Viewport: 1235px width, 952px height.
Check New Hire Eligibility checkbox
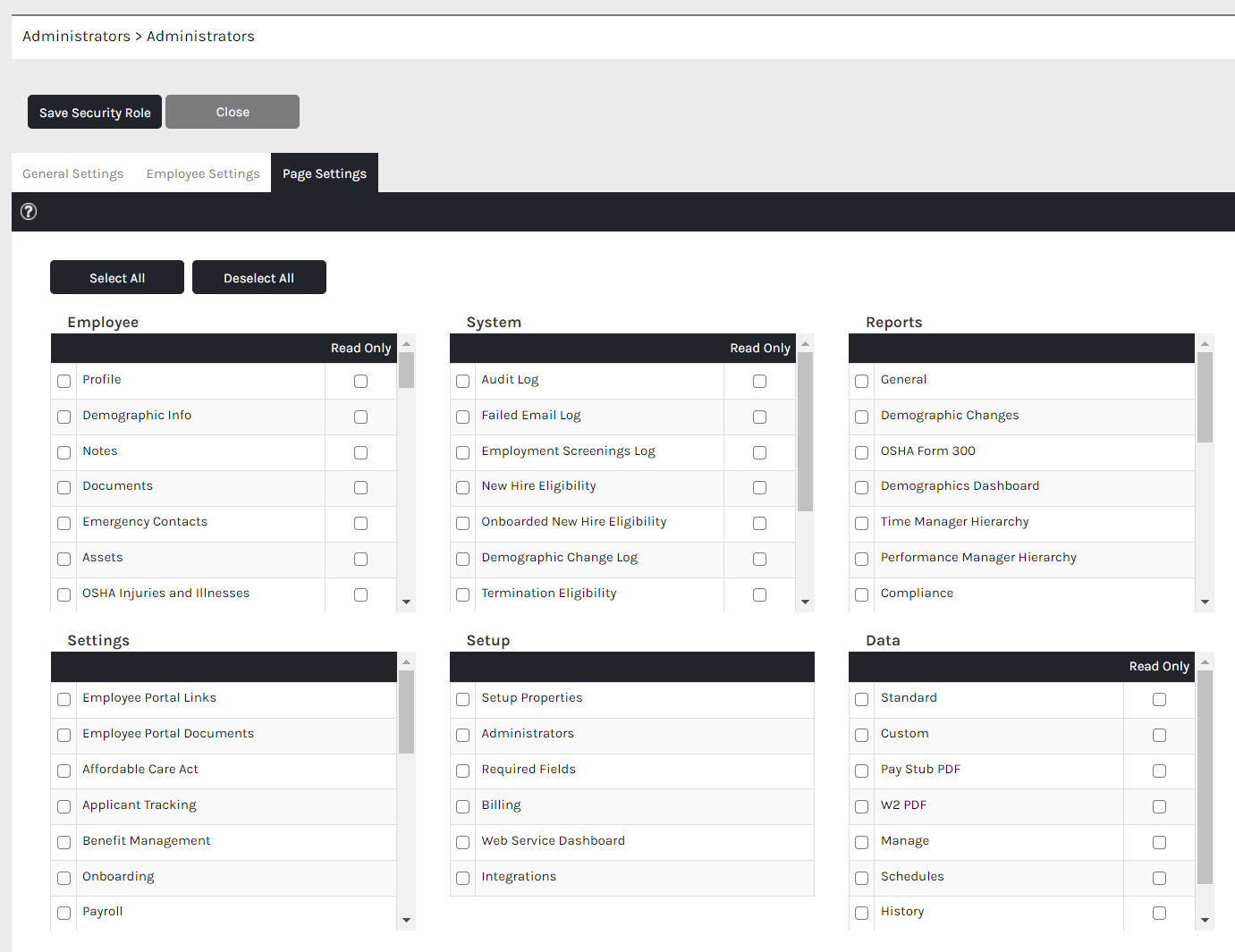tap(463, 487)
